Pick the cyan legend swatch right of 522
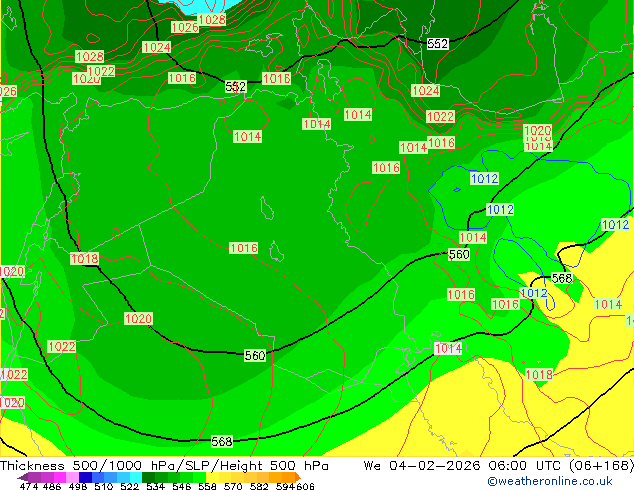 tap(136, 477)
